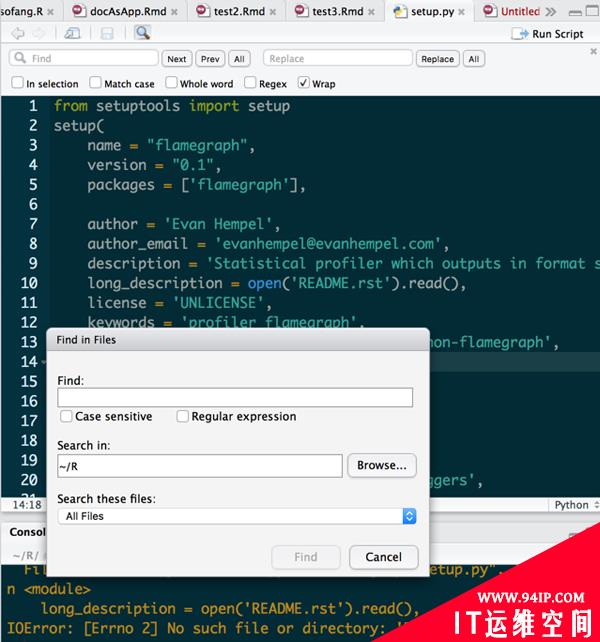The width and height of the screenshot is (600, 642).
Task: Collapse the code fold arrow at line 14
Action: point(43,362)
